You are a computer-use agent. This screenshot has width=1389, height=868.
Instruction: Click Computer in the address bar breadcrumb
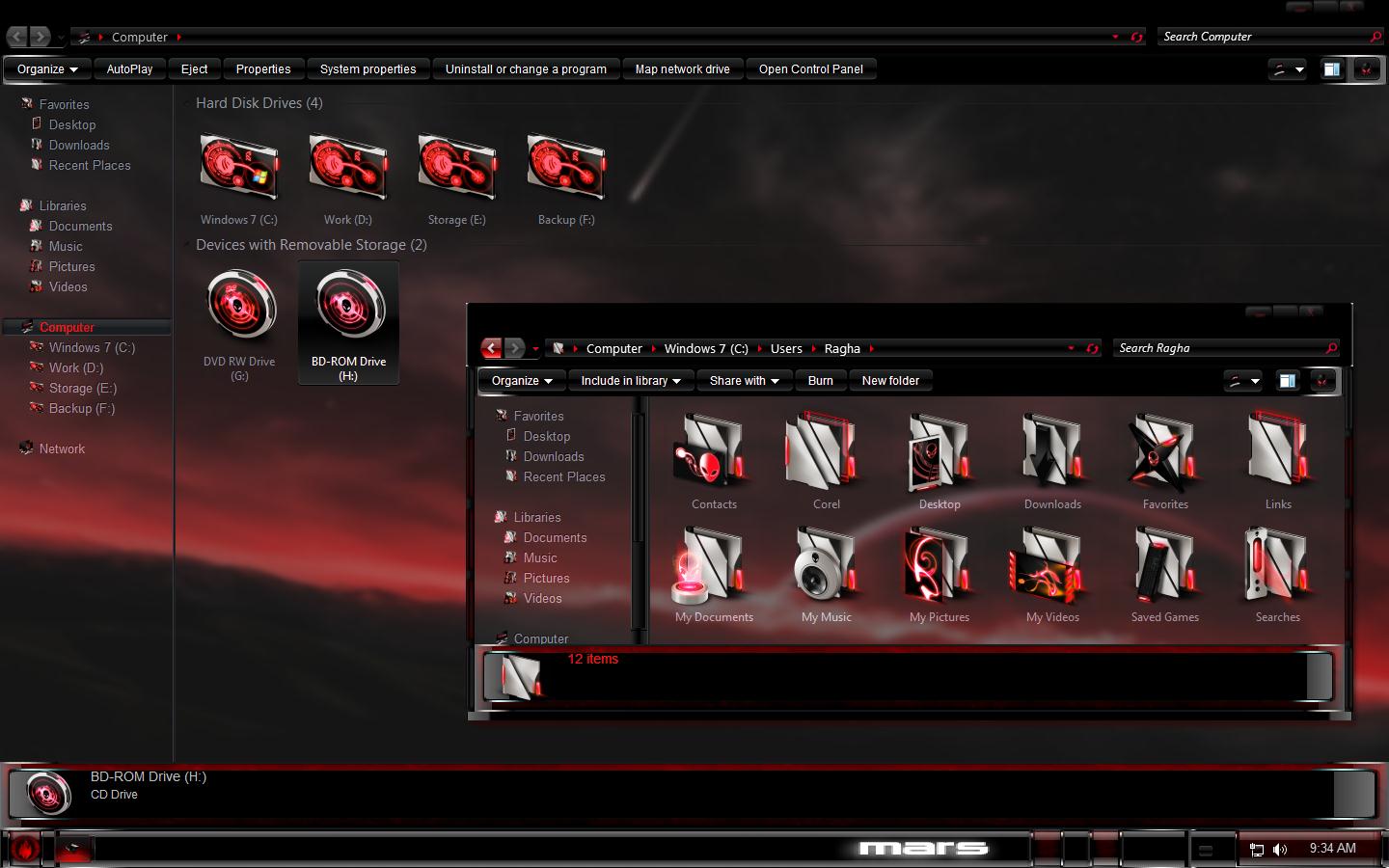pyautogui.click(x=141, y=37)
